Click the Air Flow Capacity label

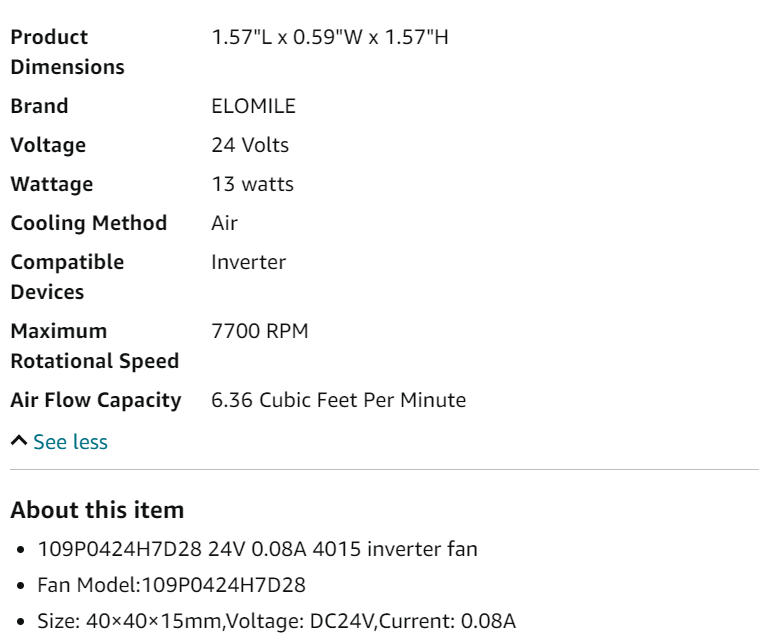point(96,400)
